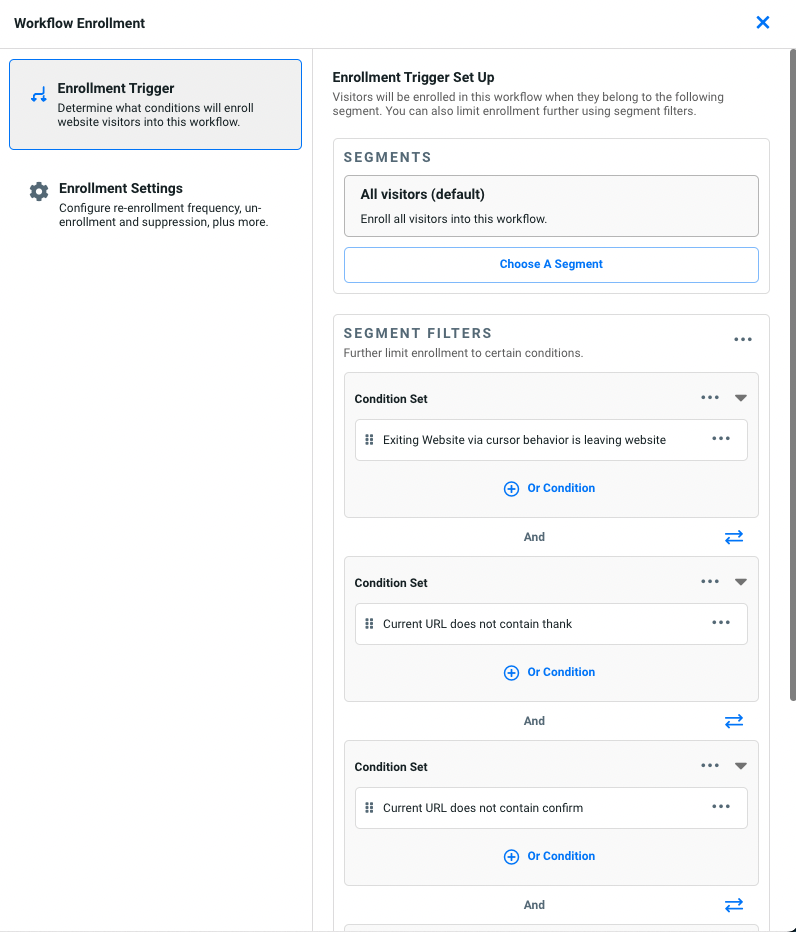Collapse the second Condition Set

click(x=741, y=582)
